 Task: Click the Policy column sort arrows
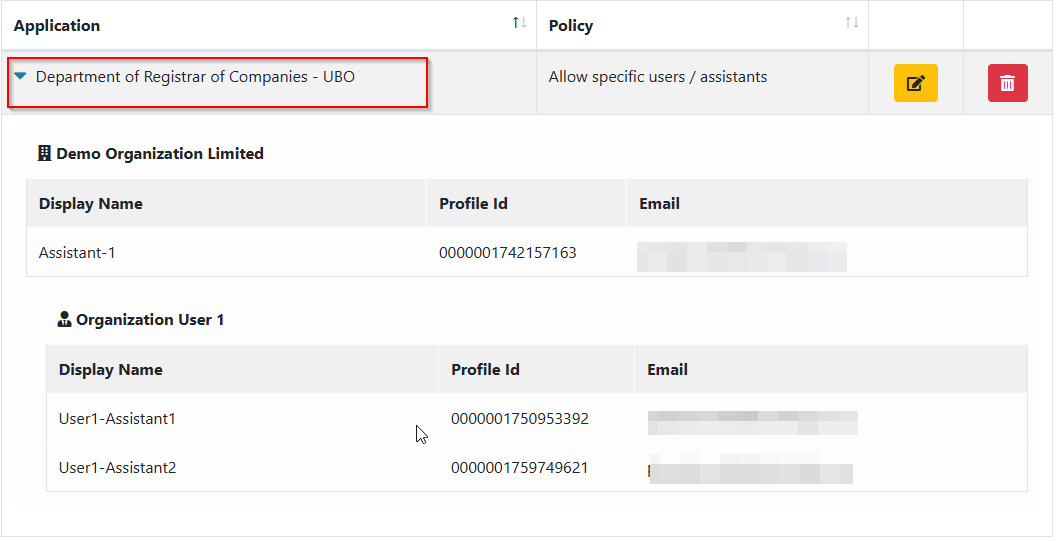pyautogui.click(x=851, y=23)
